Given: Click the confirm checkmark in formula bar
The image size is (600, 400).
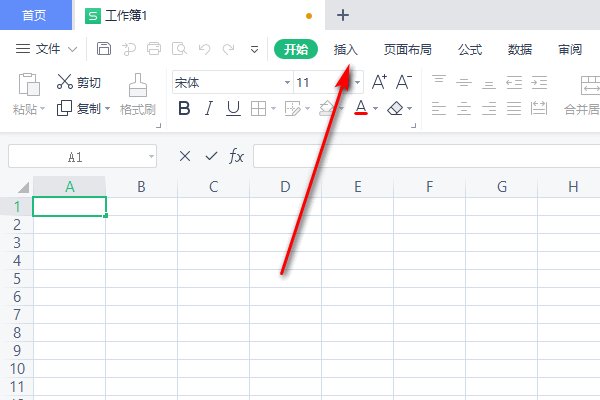Looking at the screenshot, I should (x=211, y=156).
